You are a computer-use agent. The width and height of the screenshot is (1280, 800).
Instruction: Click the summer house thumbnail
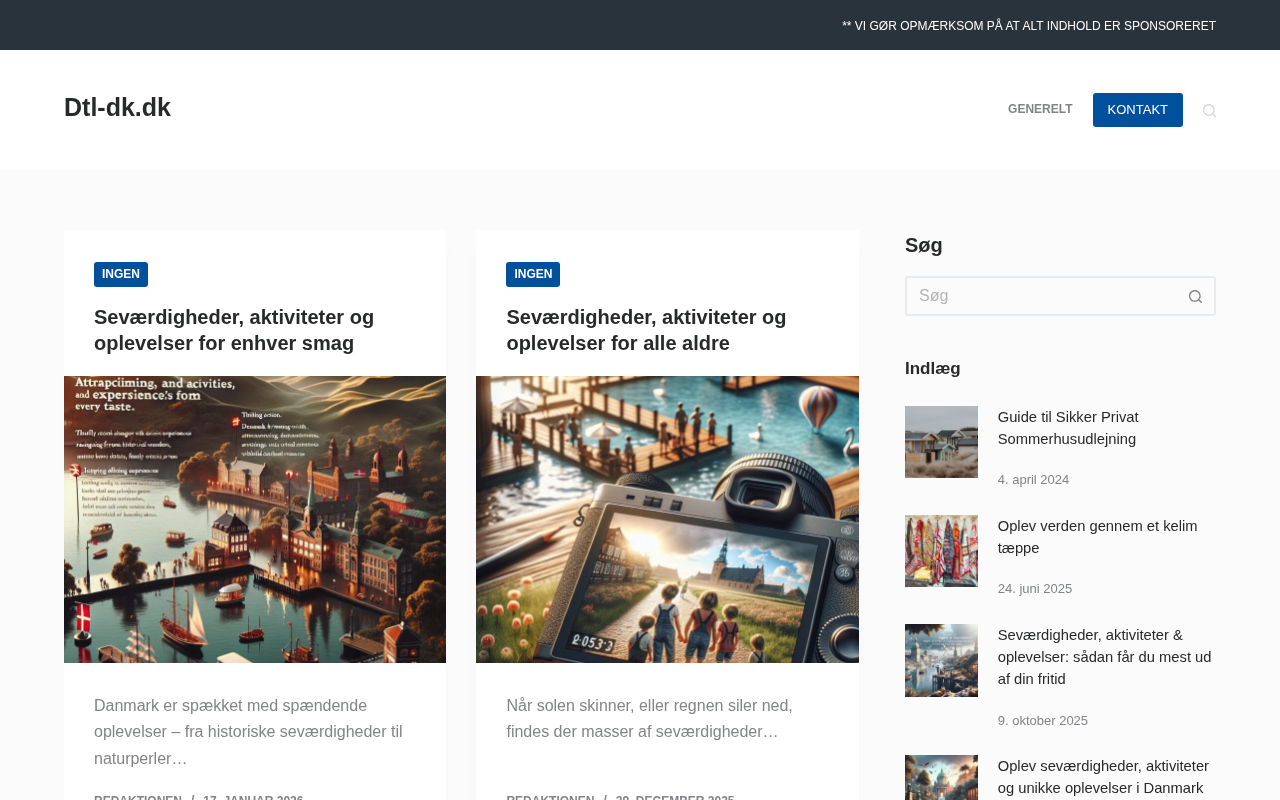[941, 442]
